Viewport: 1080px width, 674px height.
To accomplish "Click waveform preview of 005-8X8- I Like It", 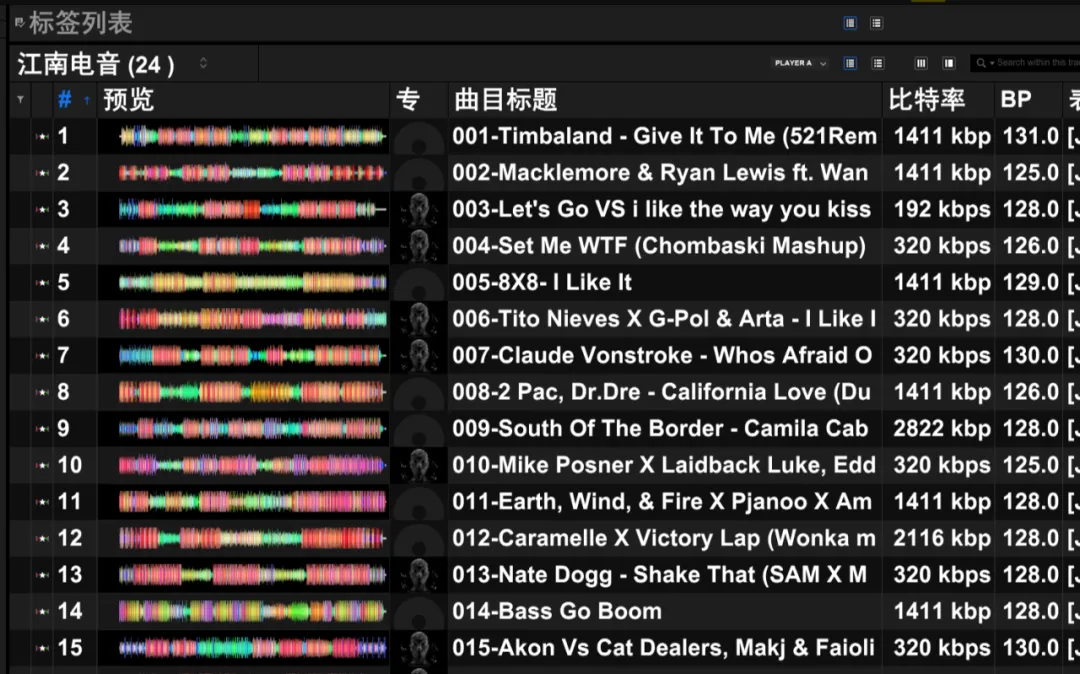I will click(252, 282).
